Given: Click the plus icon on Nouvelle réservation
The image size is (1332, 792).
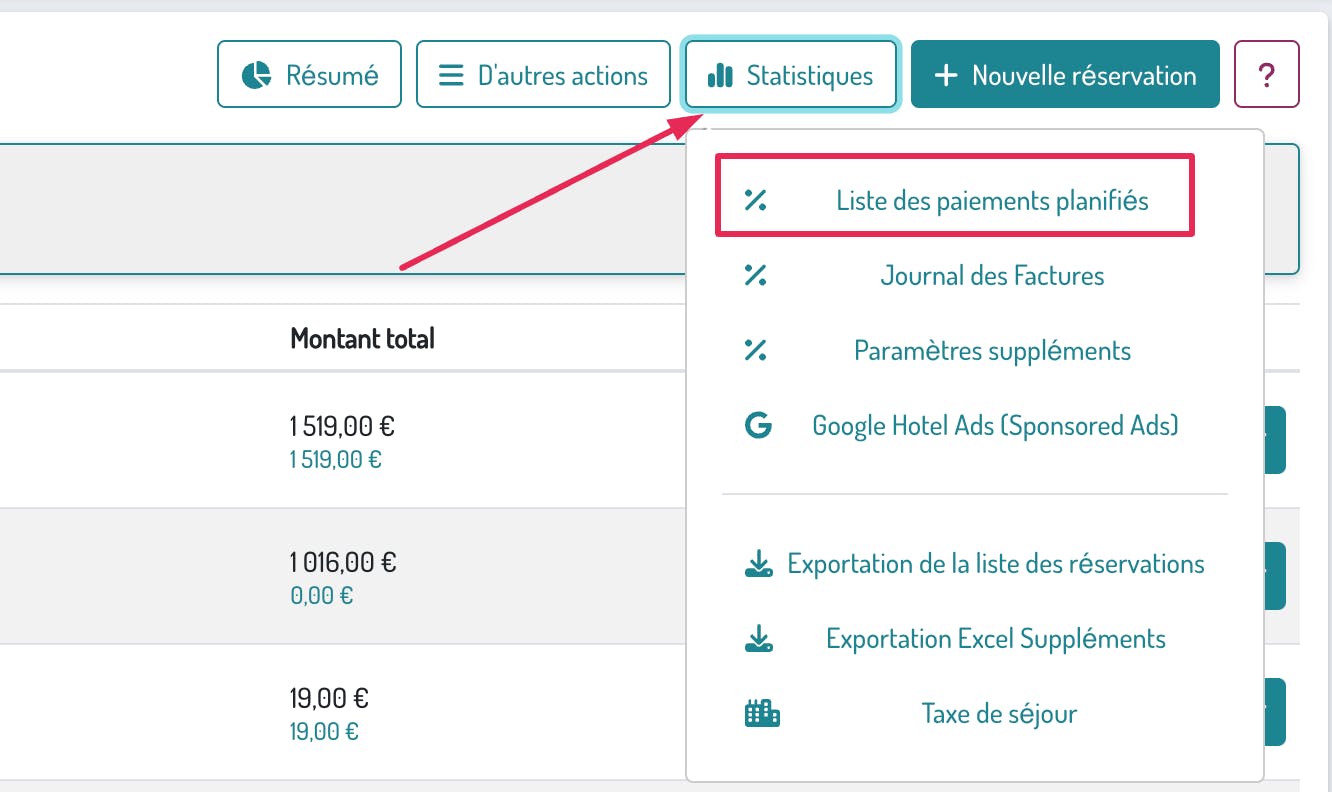Looking at the screenshot, I should 945,75.
